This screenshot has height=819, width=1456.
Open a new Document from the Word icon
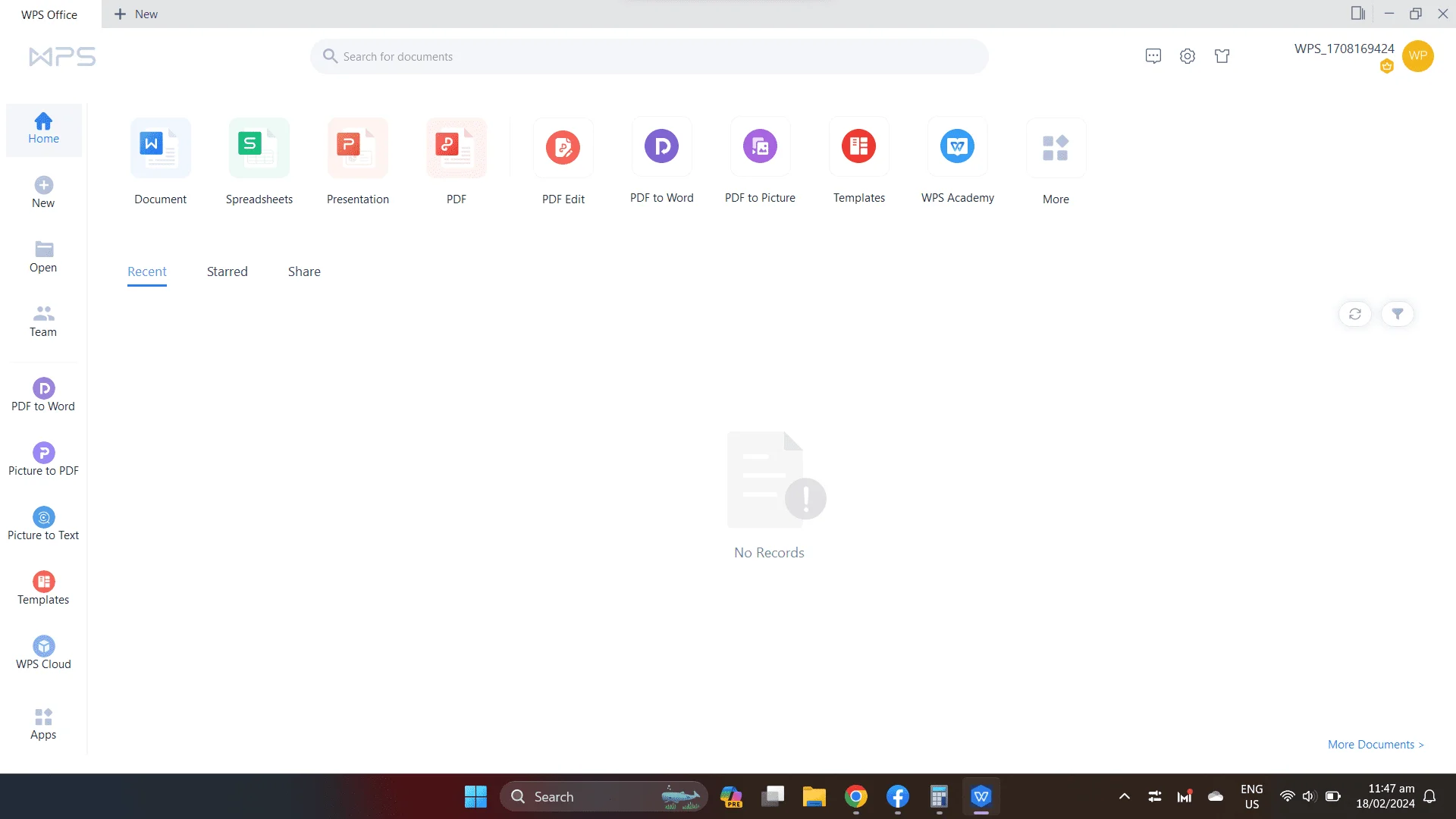[x=160, y=148]
